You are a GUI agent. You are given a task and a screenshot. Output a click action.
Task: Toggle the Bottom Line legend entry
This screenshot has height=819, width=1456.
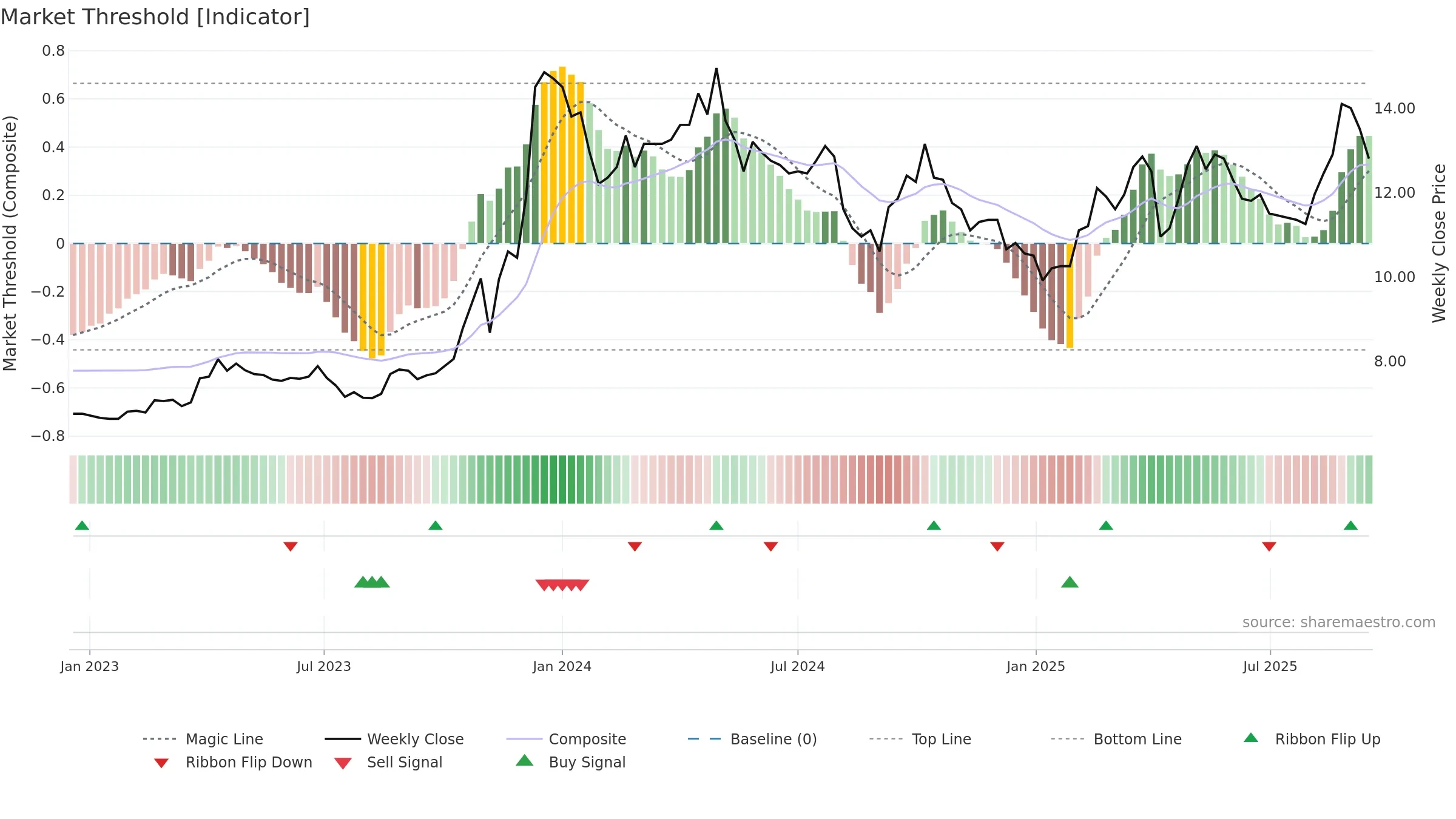click(1116, 739)
